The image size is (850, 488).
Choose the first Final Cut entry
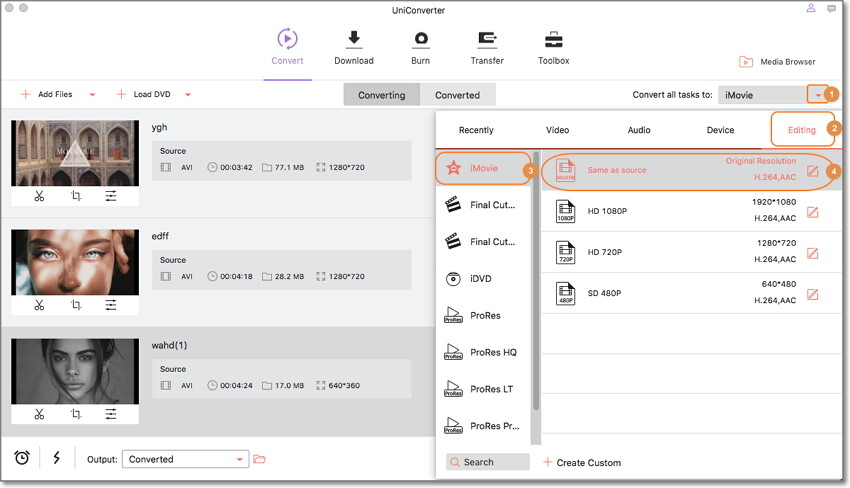pyautogui.click(x=483, y=205)
